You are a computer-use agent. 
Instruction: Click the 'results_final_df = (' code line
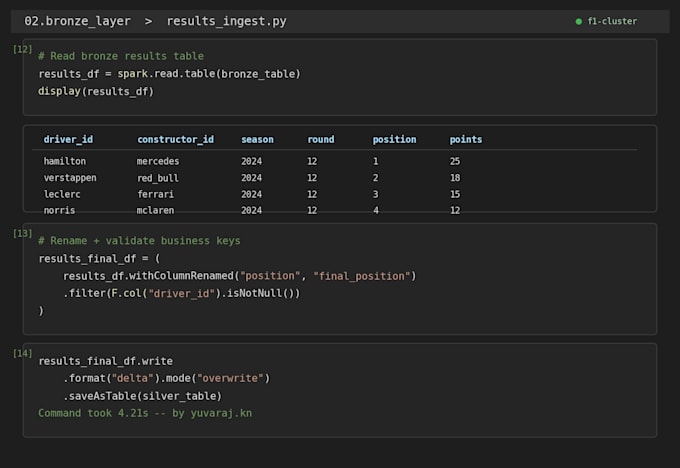click(99, 259)
